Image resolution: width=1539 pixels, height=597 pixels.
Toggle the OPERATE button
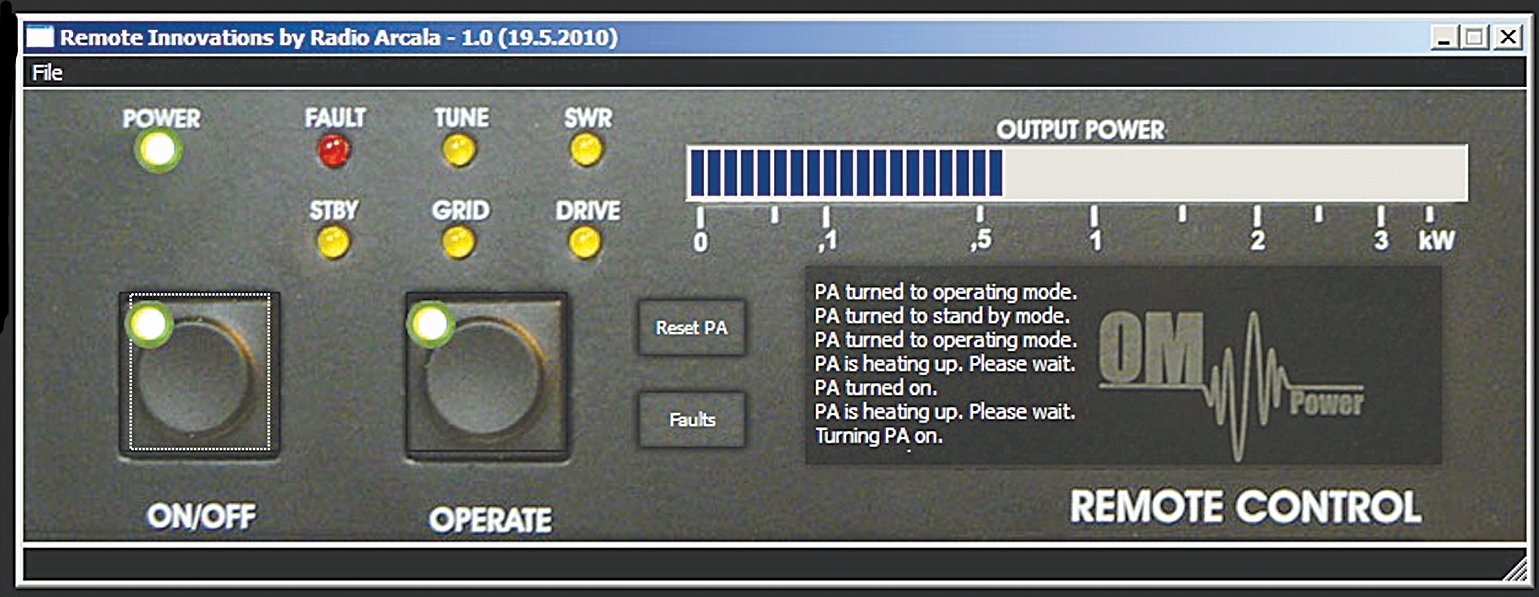pos(486,375)
